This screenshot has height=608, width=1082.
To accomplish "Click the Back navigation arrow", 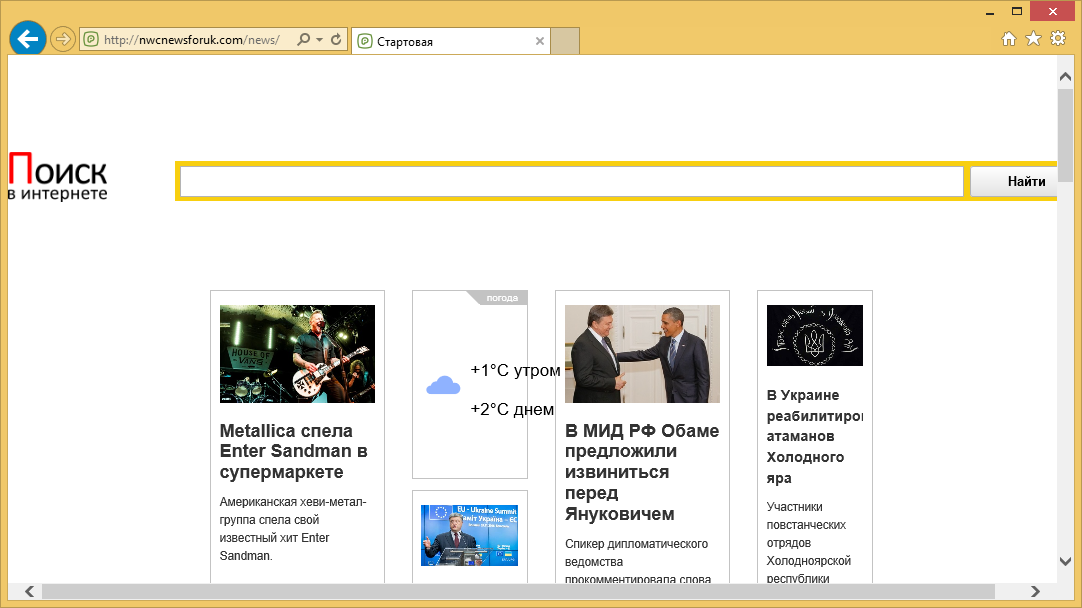I will pos(27,38).
